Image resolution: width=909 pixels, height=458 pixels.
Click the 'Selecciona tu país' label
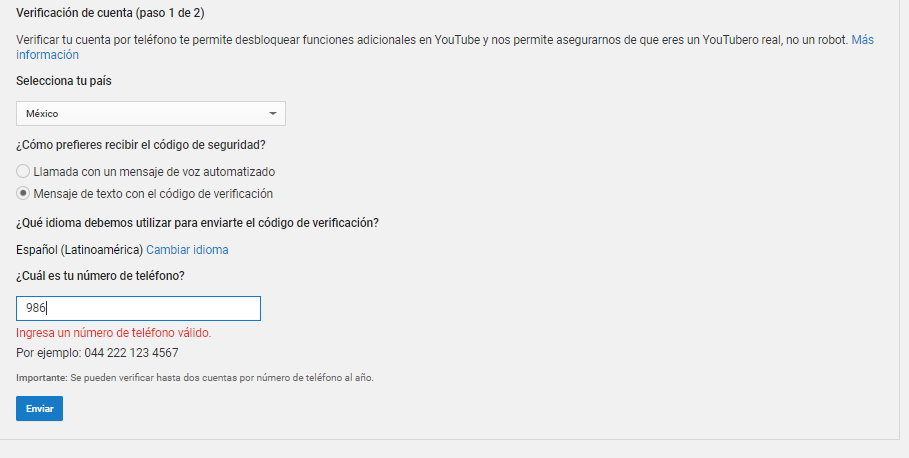[x=64, y=81]
